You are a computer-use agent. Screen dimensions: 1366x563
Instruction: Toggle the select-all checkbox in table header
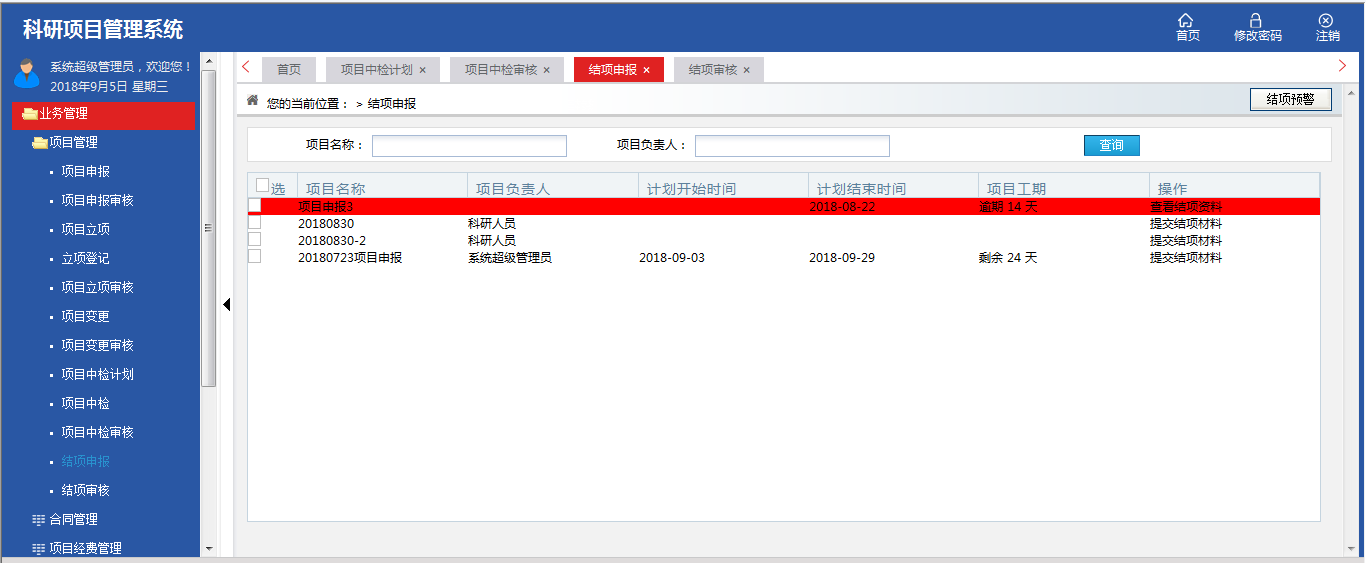262,185
